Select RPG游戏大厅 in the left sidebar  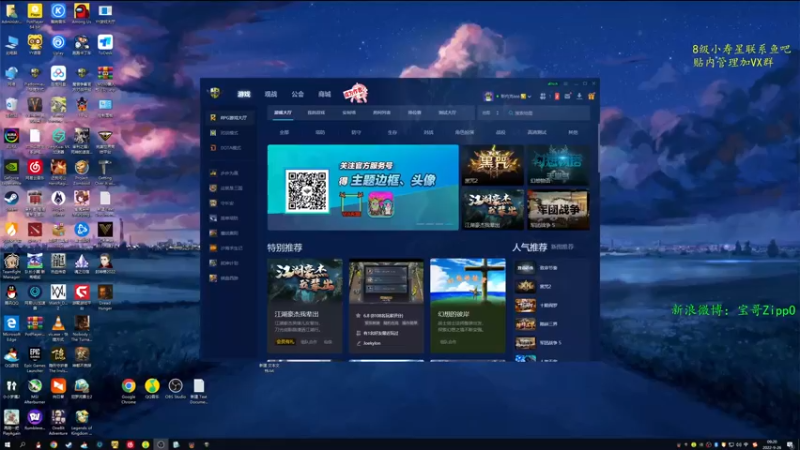coord(229,118)
